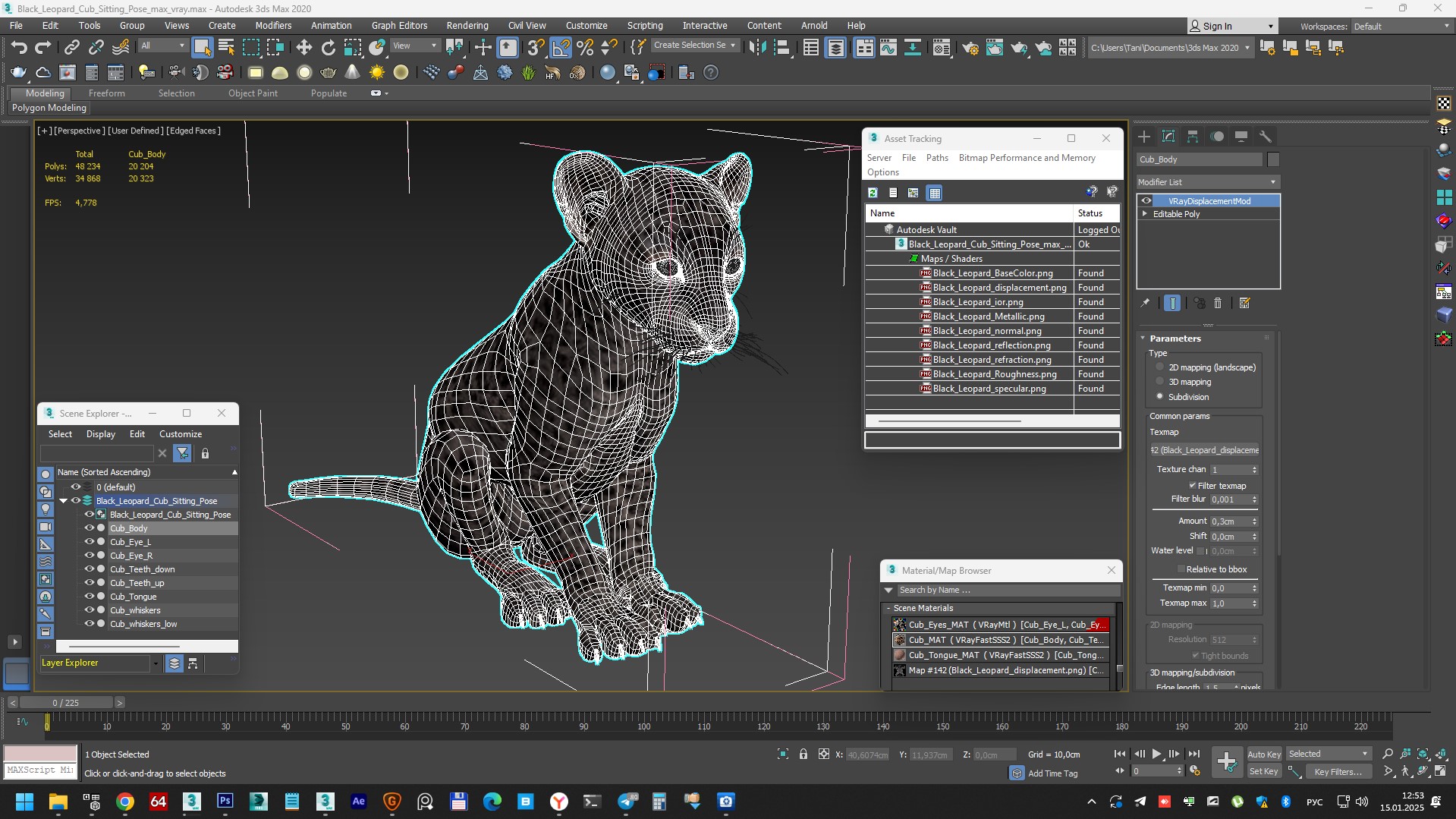This screenshot has width=1456, height=819.
Task: Open the Modifiers menu
Action: click(x=273, y=25)
